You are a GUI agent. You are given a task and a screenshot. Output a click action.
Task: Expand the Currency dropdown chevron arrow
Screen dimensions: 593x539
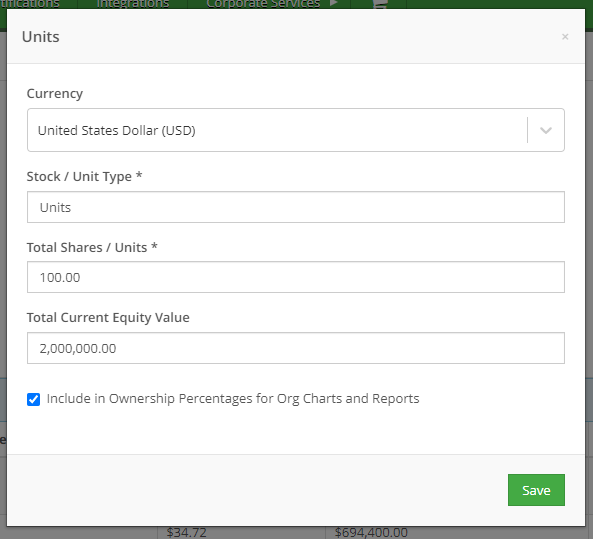pos(546,130)
